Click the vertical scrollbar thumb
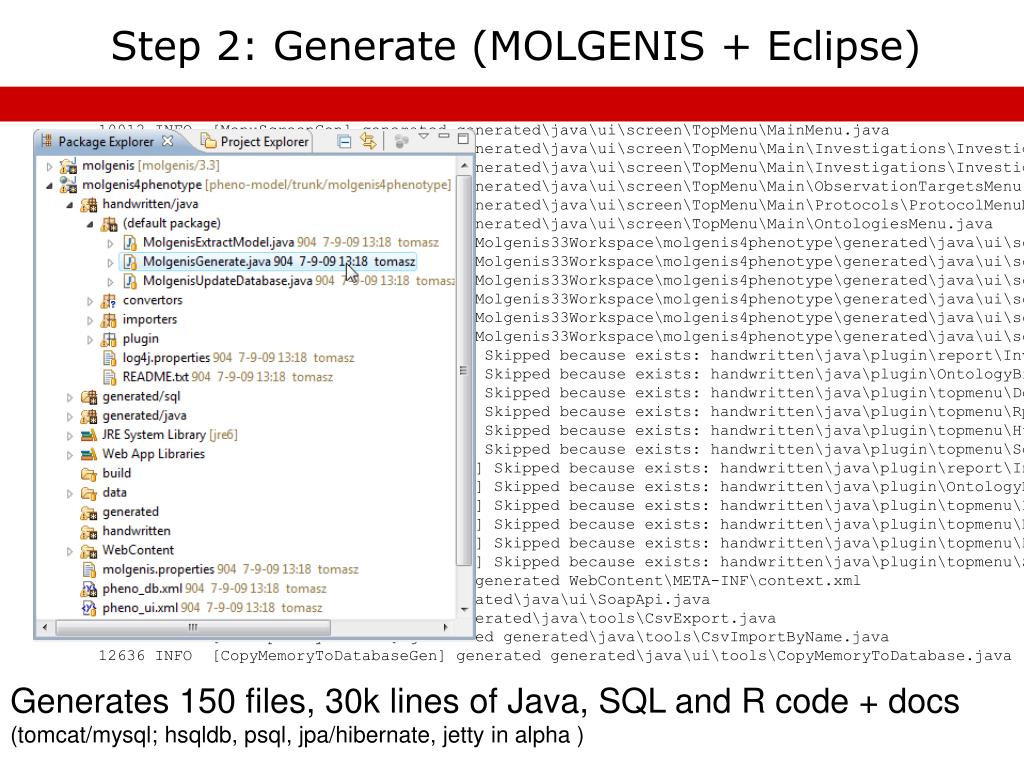The height and width of the screenshot is (768, 1024). pos(464,371)
